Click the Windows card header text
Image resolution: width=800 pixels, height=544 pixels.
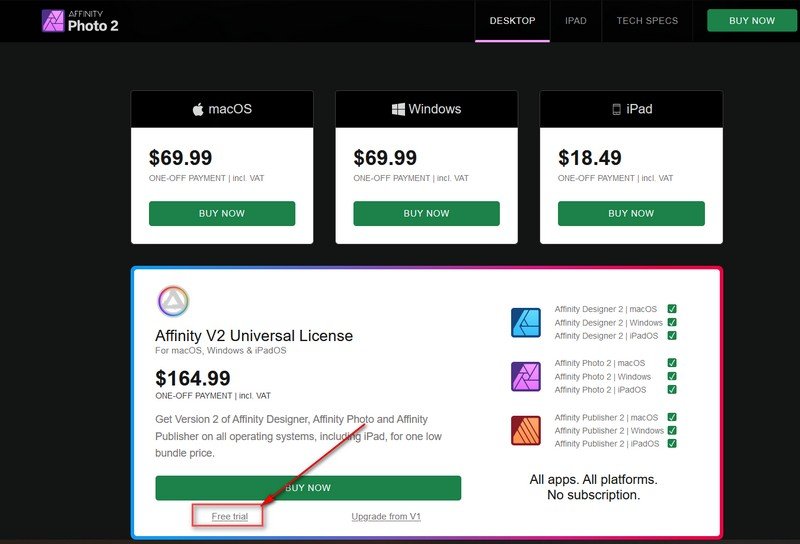(x=435, y=109)
